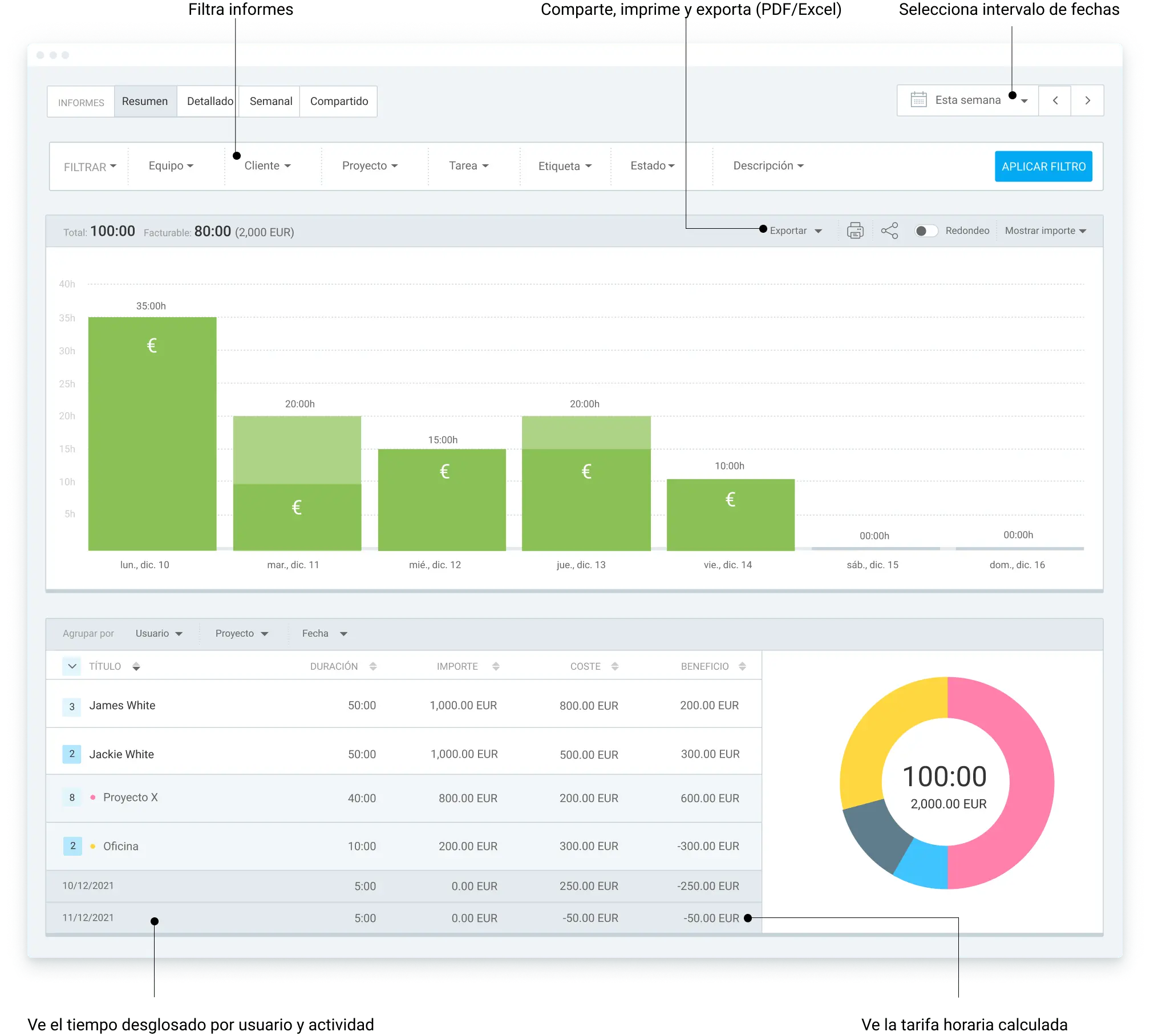Go to previous week arrow
This screenshot has width=1150, height=1036.
point(1055,100)
